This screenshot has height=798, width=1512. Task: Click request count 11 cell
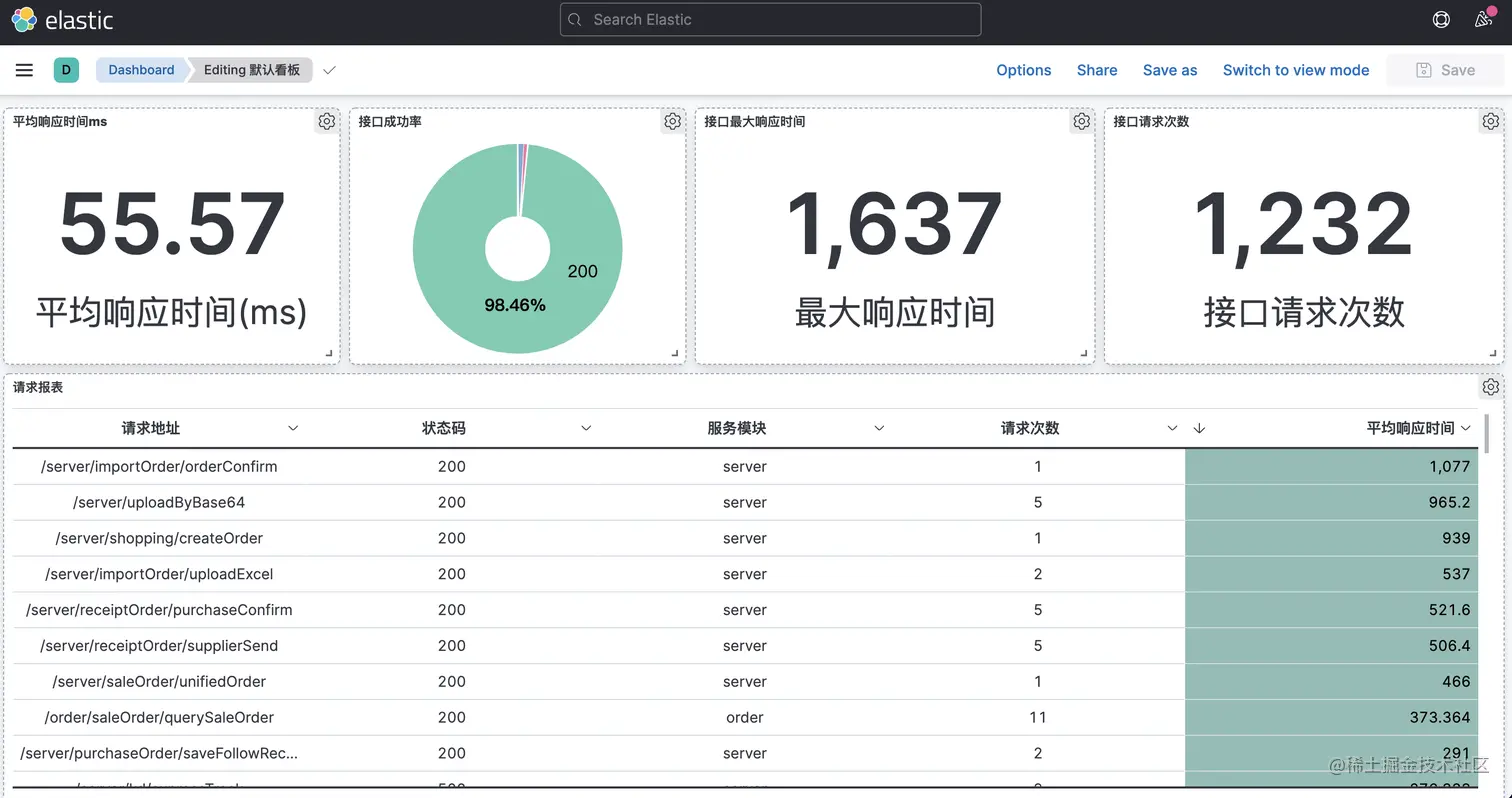(x=1038, y=718)
